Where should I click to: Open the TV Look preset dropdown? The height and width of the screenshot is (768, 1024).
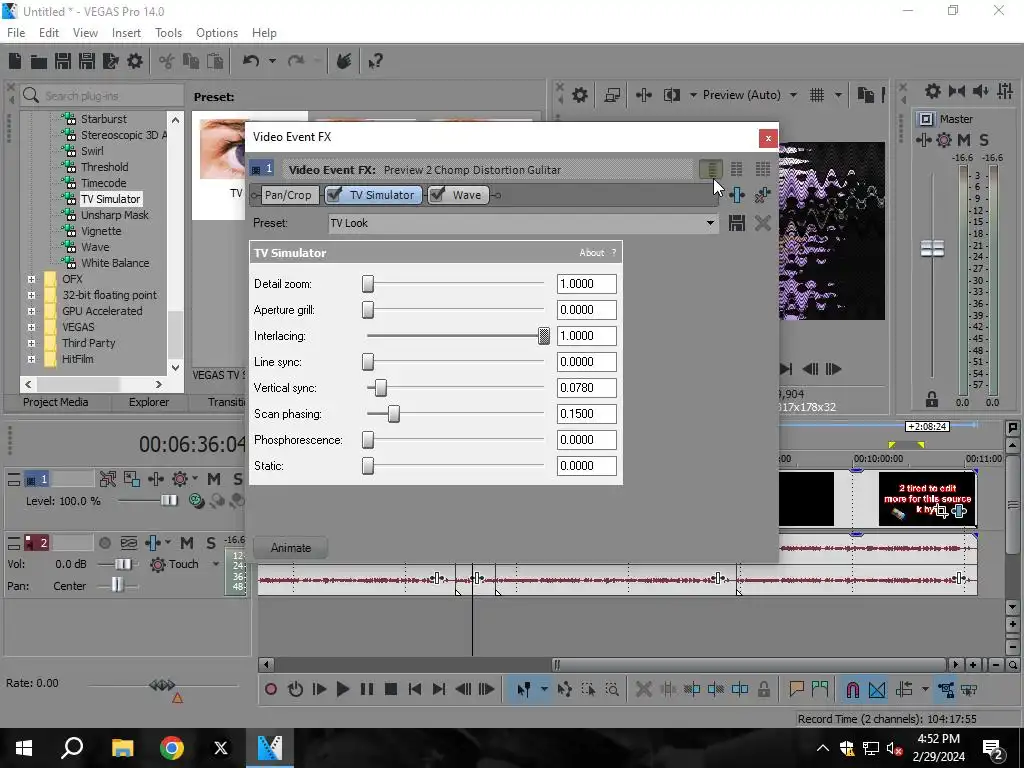710,223
